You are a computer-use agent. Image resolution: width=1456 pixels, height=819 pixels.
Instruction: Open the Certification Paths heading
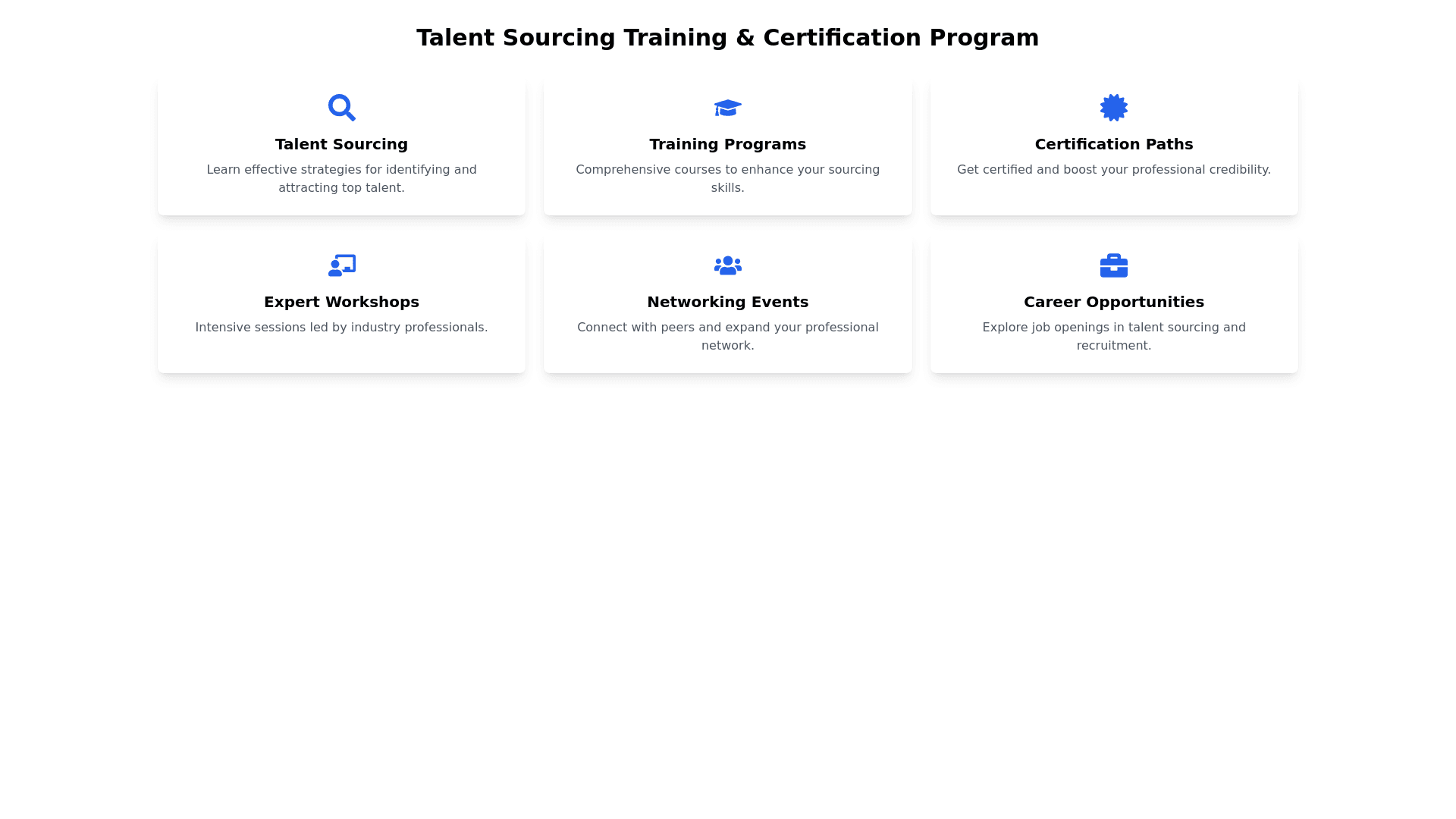pyautogui.click(x=1113, y=144)
